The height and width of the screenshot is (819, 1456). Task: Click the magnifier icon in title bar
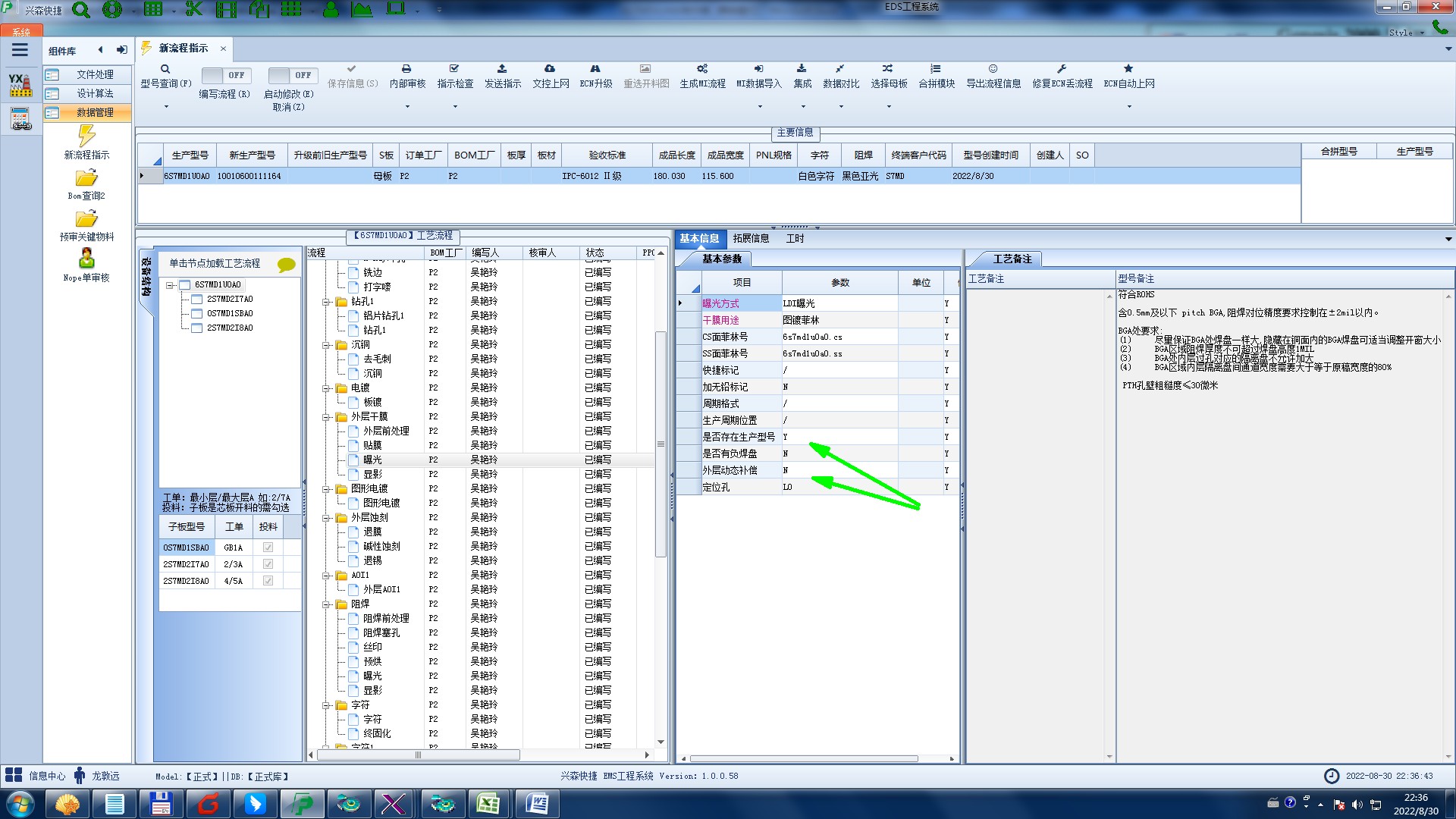click(80, 10)
